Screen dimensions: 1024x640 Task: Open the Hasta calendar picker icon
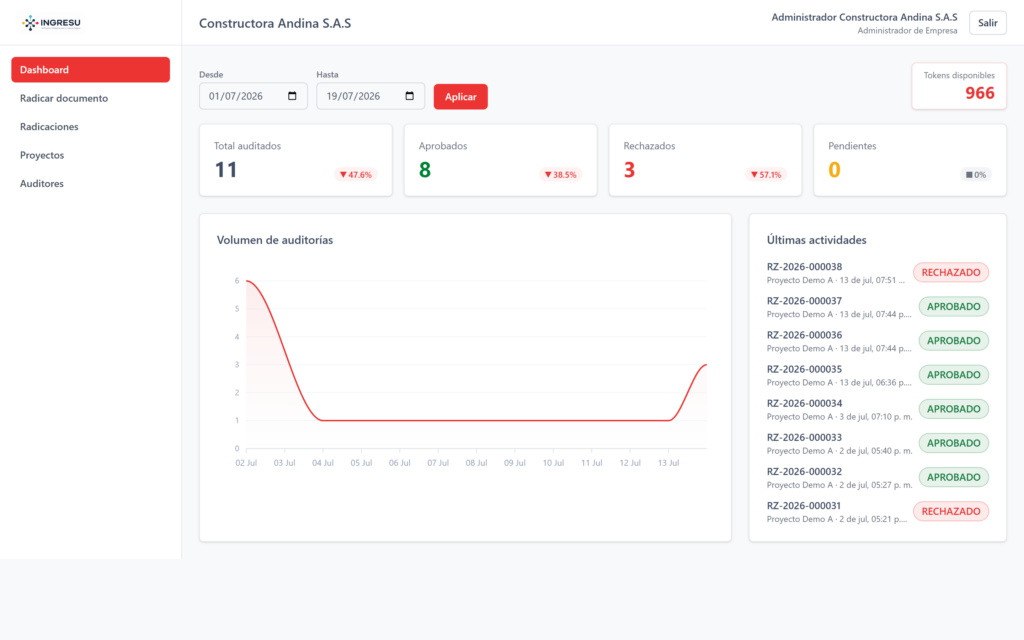coord(409,96)
